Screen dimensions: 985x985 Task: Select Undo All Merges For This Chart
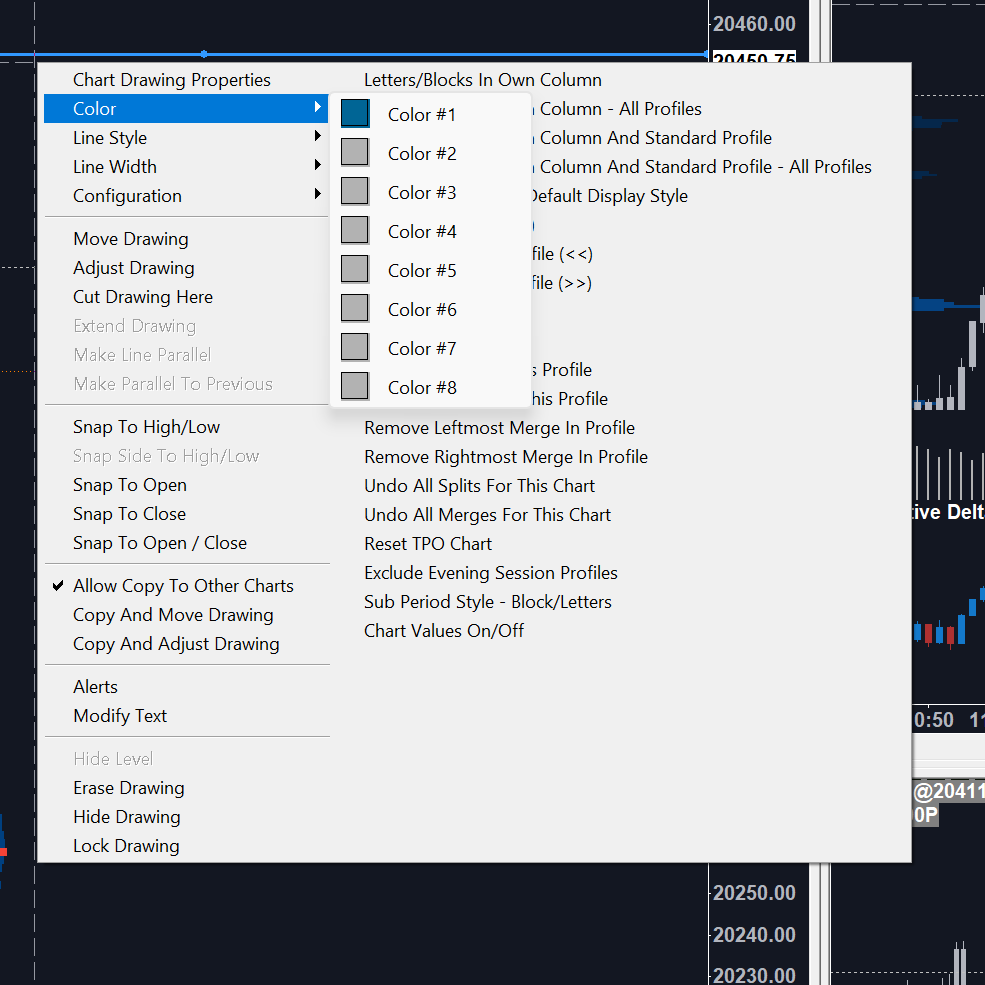(487, 514)
